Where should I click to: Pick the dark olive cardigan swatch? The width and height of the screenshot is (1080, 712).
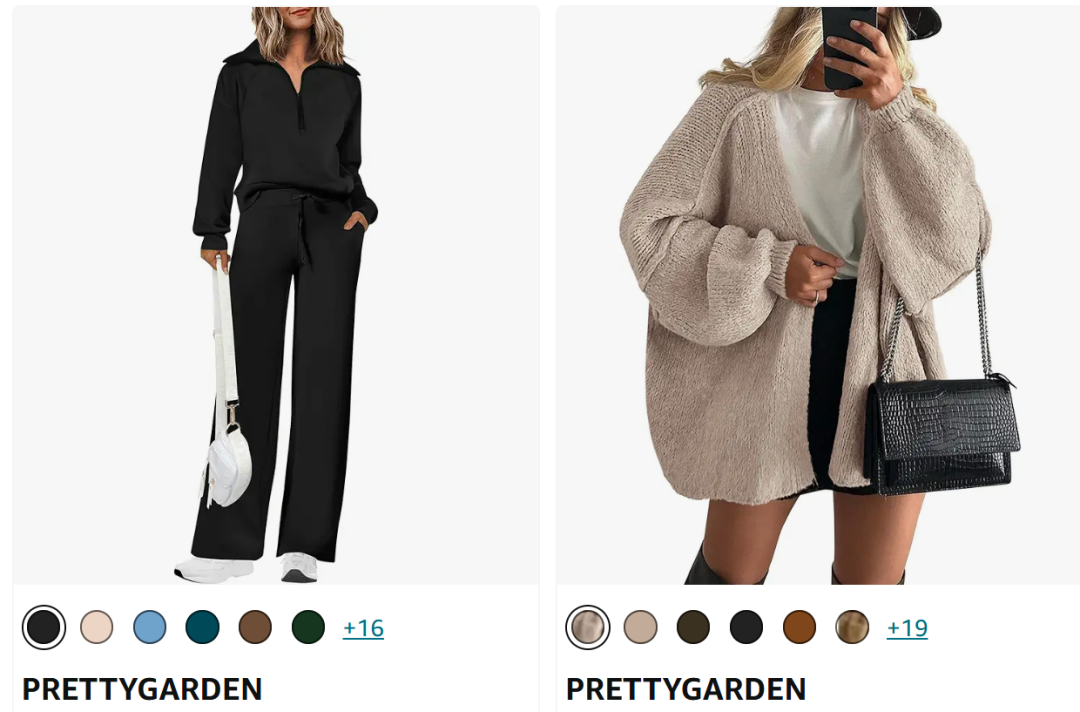[694, 627]
